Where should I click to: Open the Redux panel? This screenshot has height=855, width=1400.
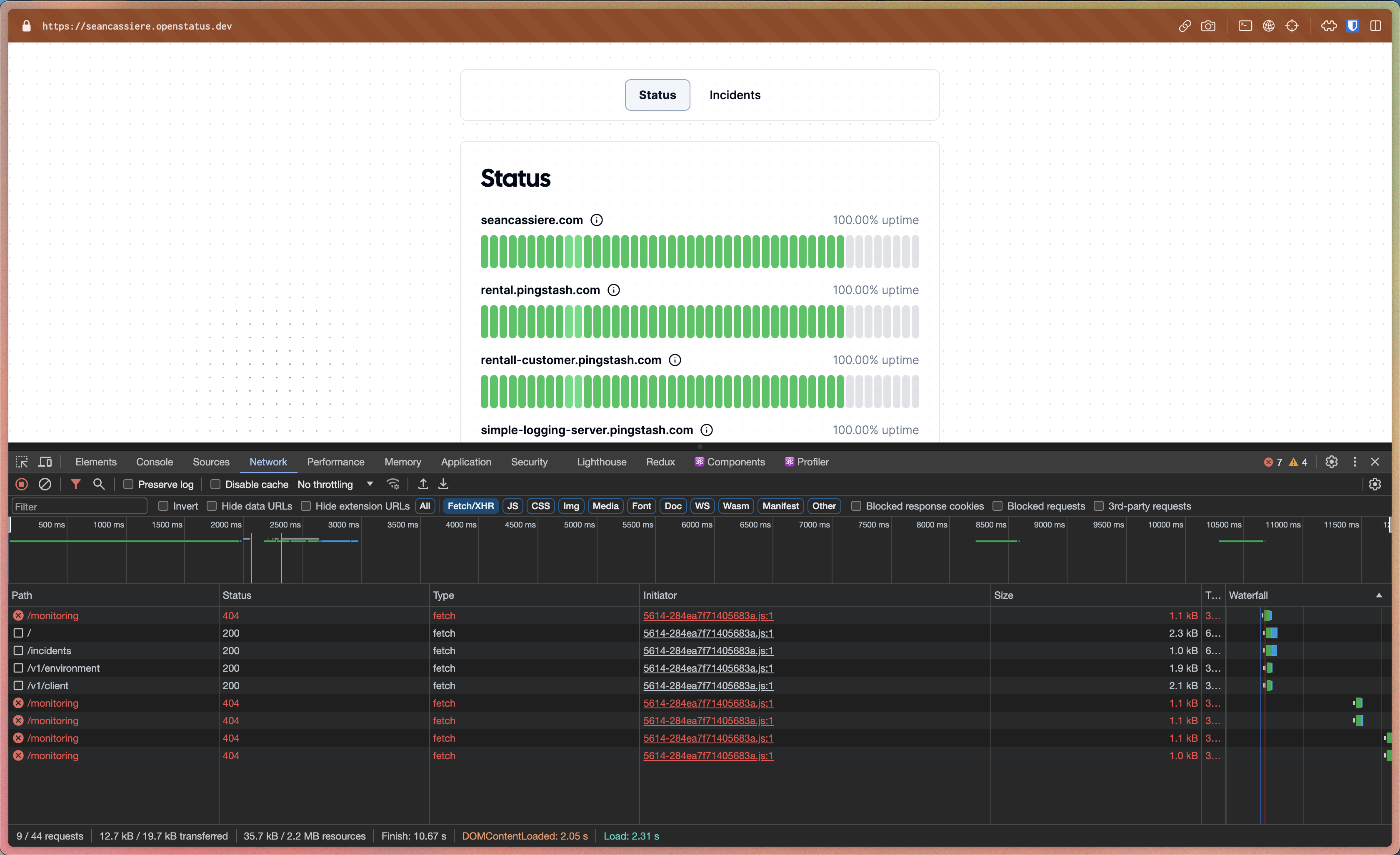click(660, 462)
